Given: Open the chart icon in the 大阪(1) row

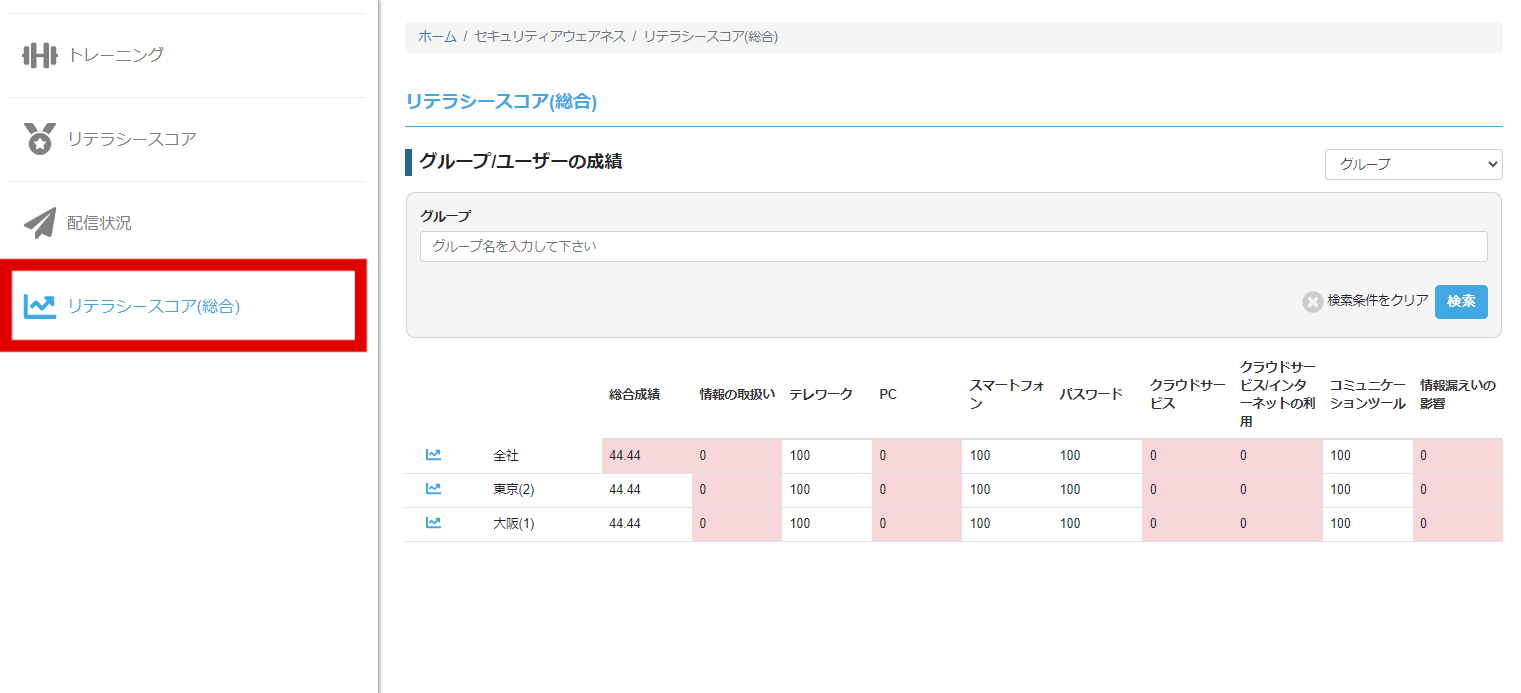Looking at the screenshot, I should click(433, 523).
